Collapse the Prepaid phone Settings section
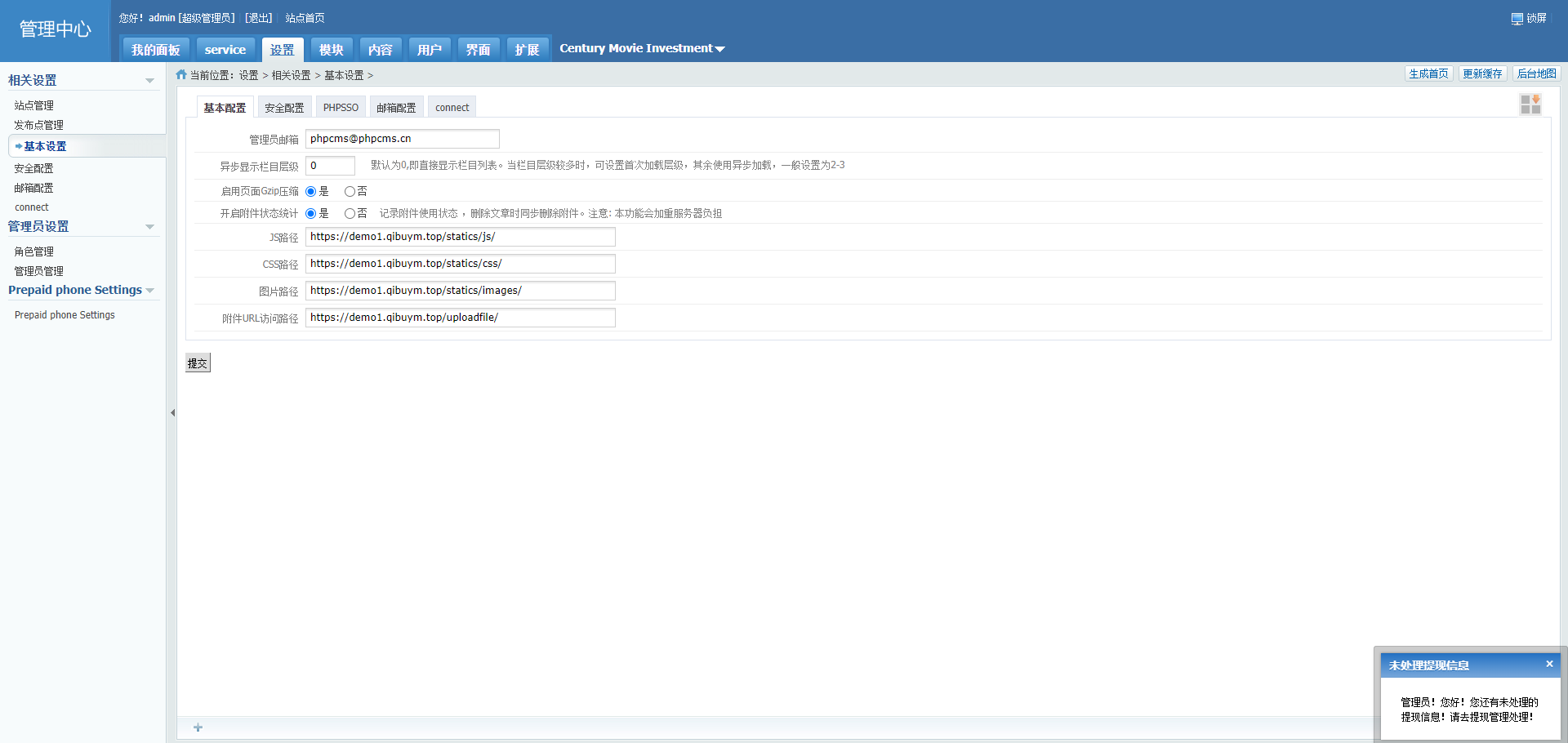The image size is (1568, 743). point(149,291)
